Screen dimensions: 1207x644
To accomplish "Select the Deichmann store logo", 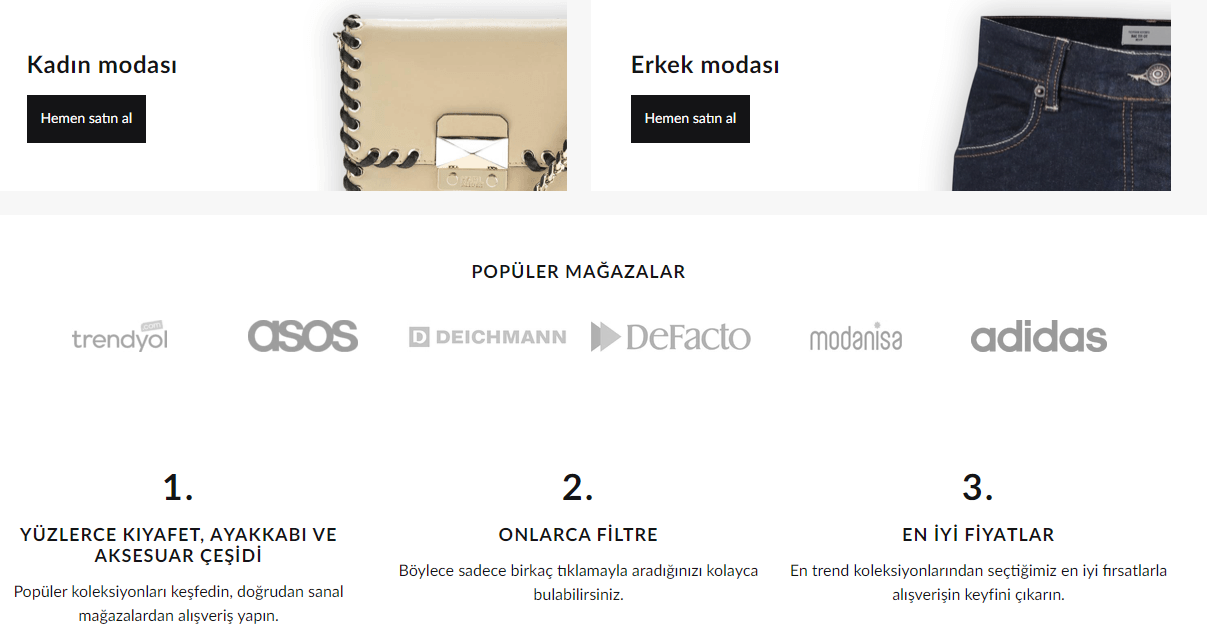I will (x=487, y=337).
